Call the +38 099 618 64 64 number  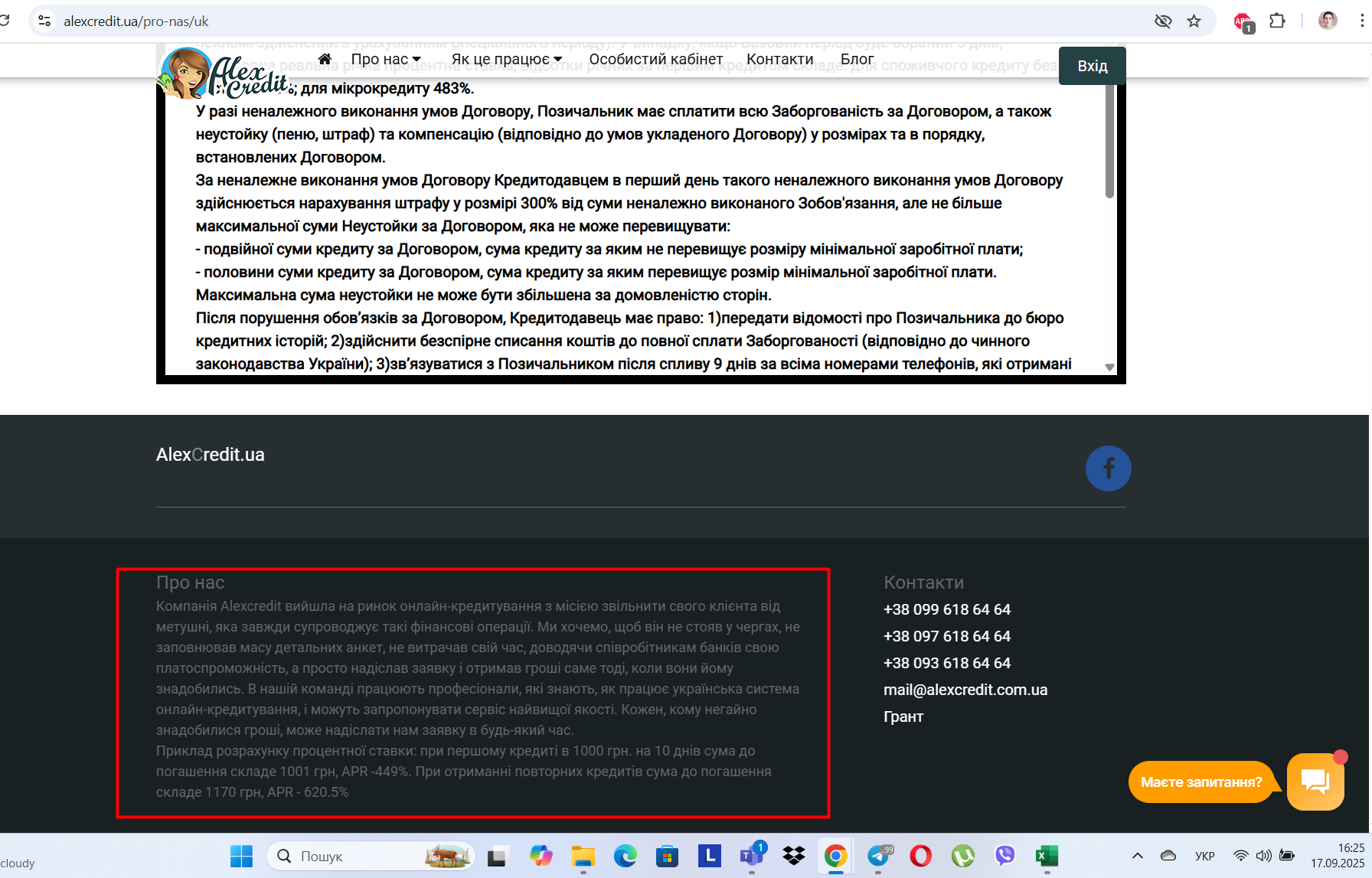[x=947, y=609]
